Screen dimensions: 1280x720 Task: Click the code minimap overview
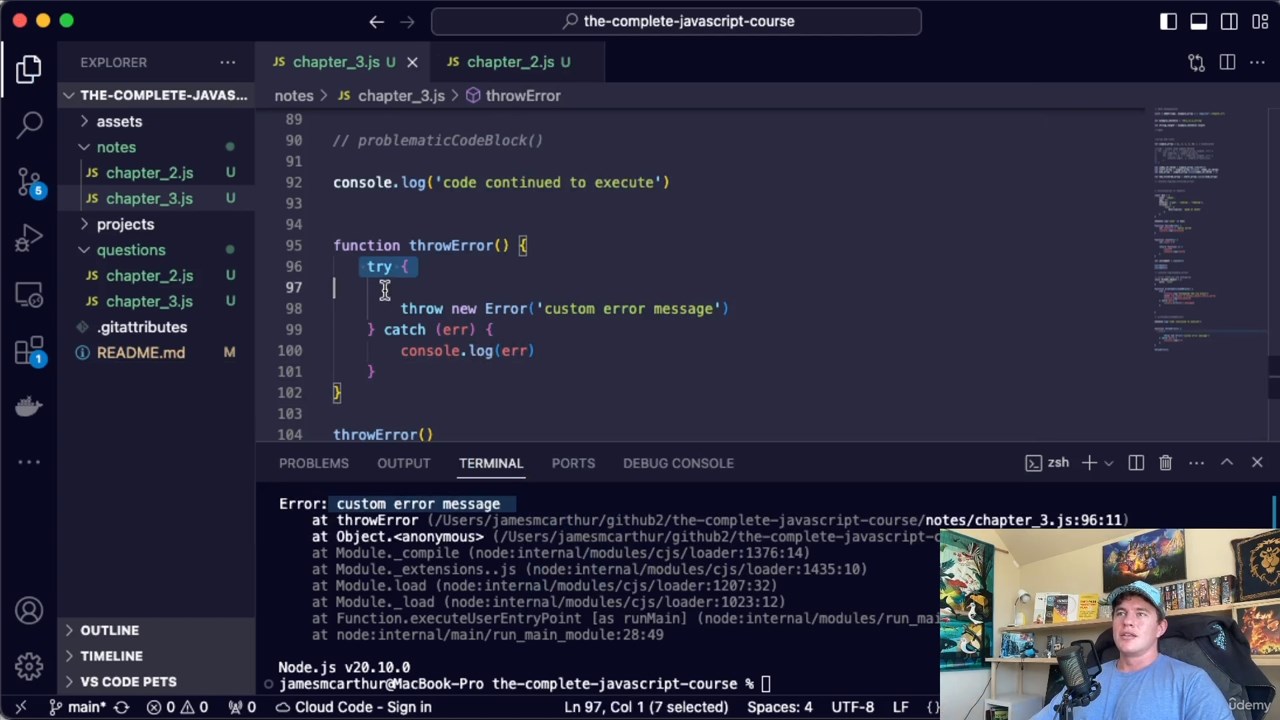[1204, 230]
